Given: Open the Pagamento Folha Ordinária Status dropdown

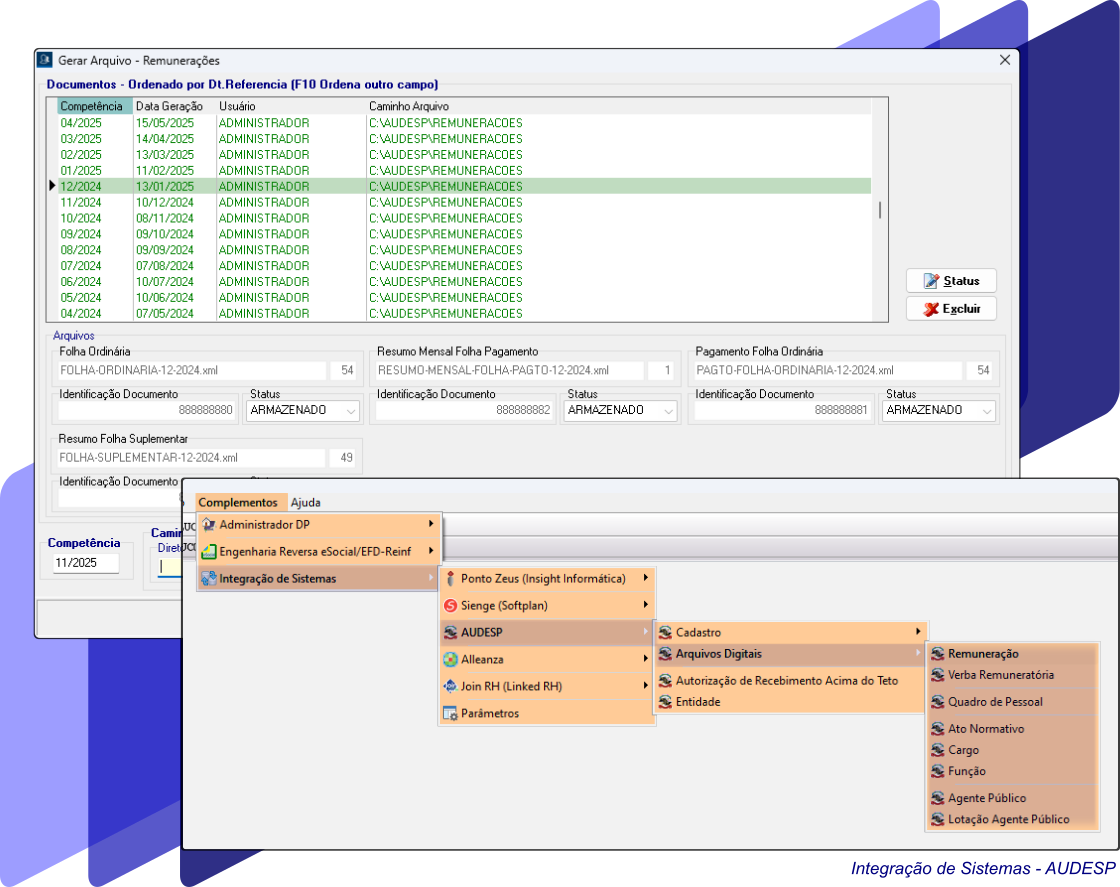Looking at the screenshot, I should click(987, 411).
